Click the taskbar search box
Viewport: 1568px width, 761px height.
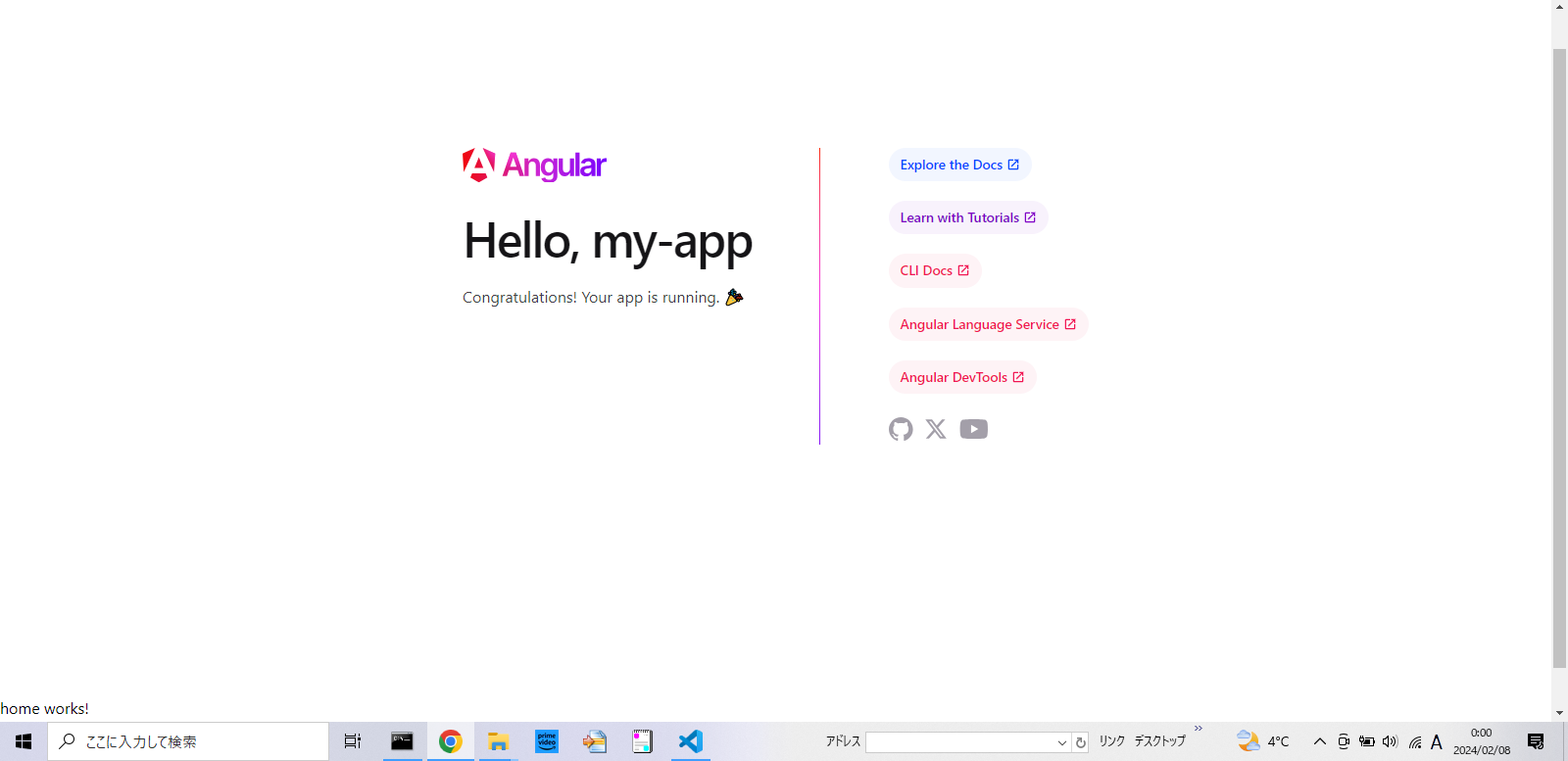[x=188, y=741]
